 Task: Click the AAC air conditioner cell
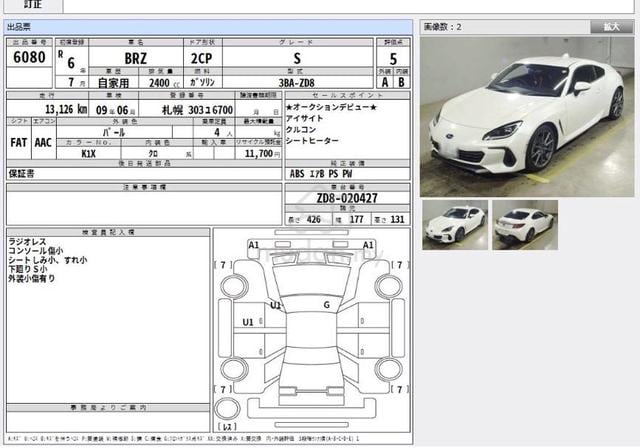(43, 142)
